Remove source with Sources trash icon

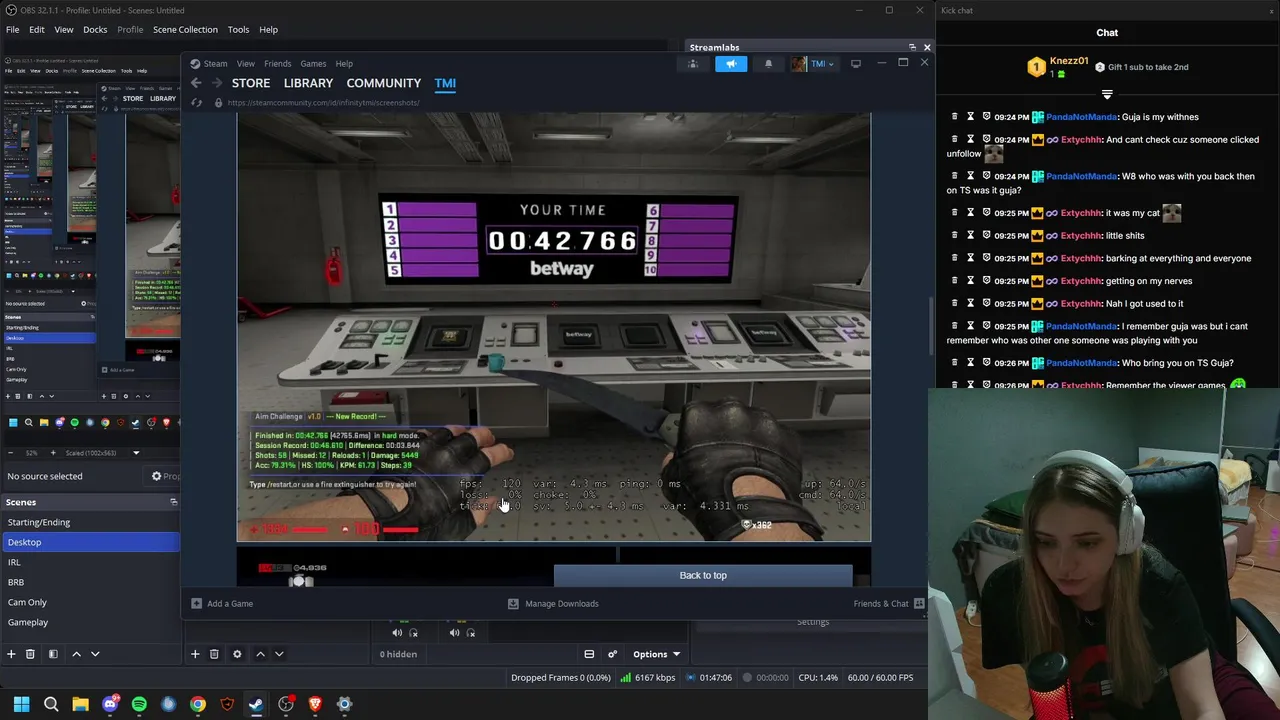[x=214, y=654]
